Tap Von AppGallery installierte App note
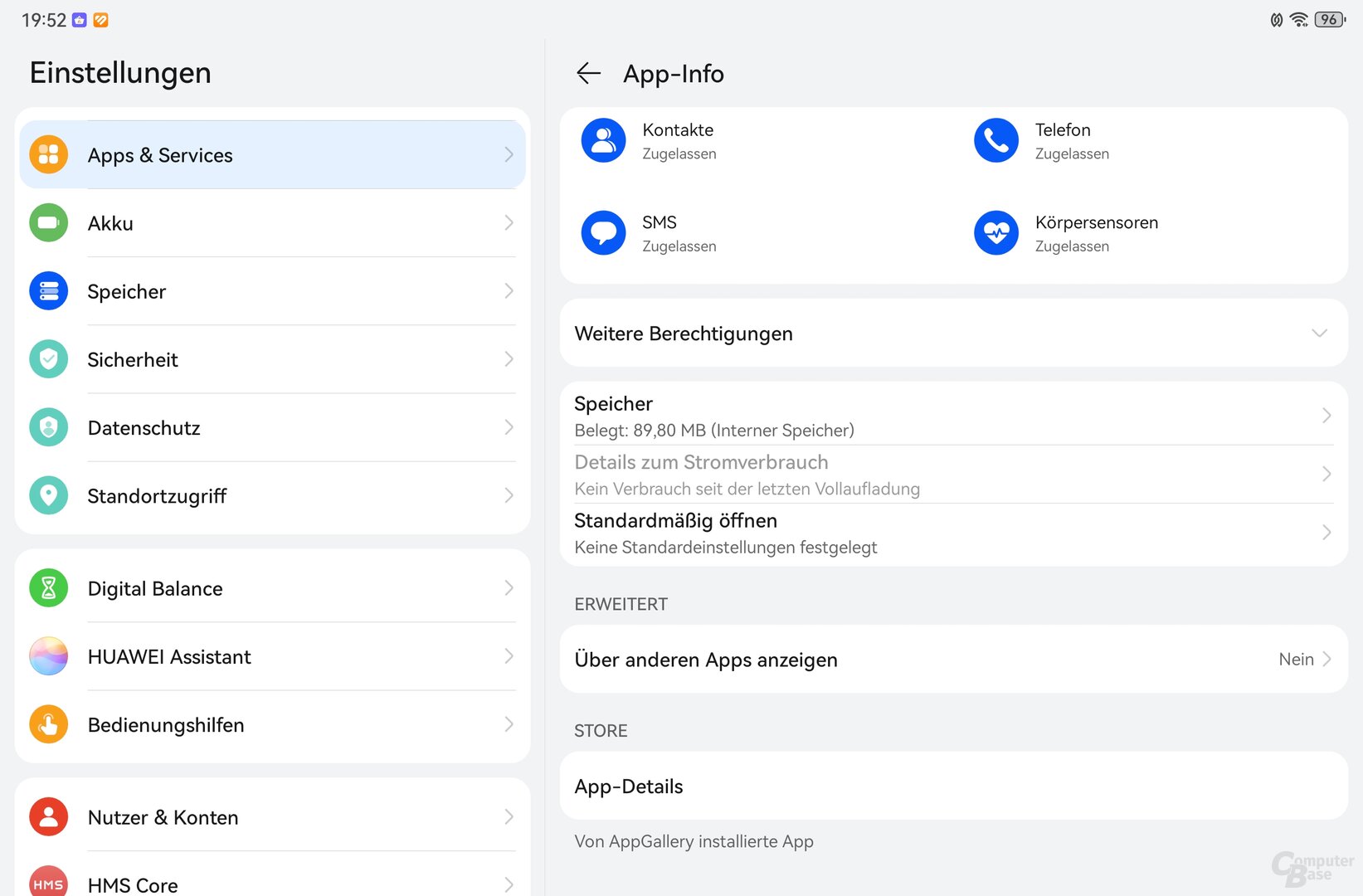 [x=694, y=841]
